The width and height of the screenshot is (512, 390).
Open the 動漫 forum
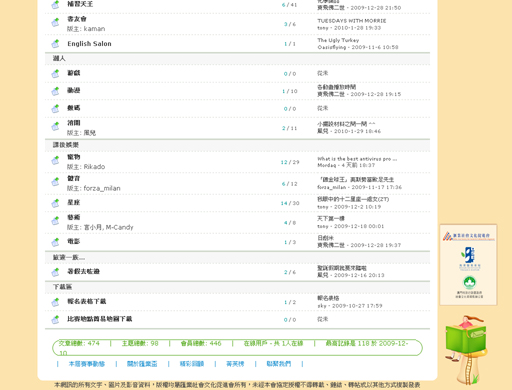click(74, 90)
